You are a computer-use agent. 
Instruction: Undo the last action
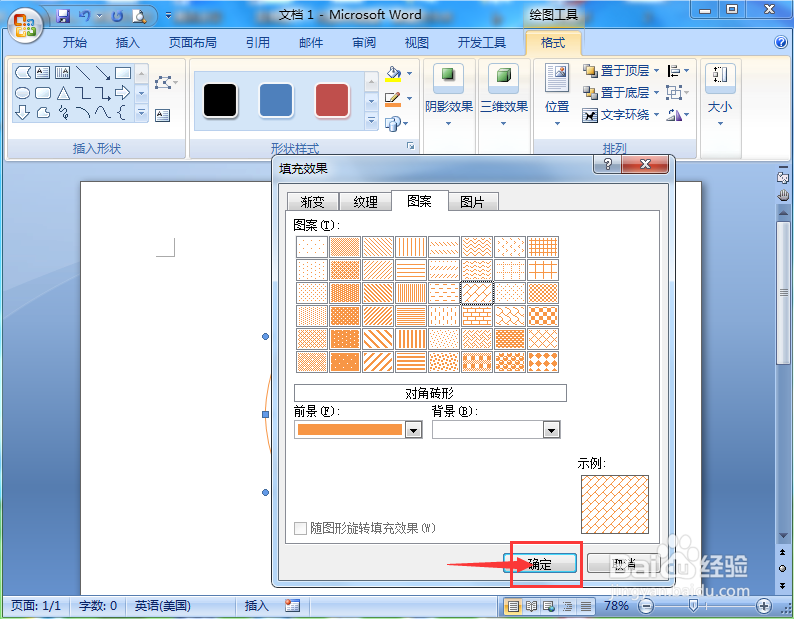85,16
